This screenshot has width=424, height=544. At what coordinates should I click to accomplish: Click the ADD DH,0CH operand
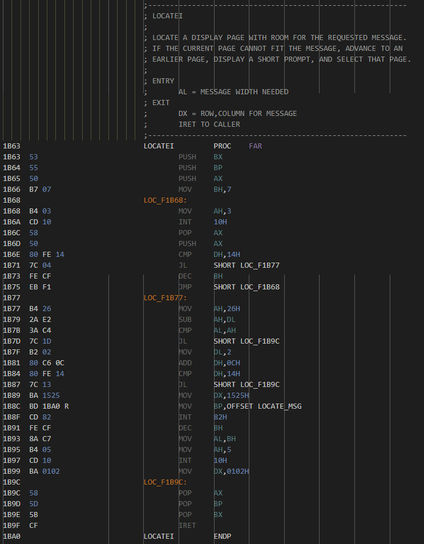227,363
